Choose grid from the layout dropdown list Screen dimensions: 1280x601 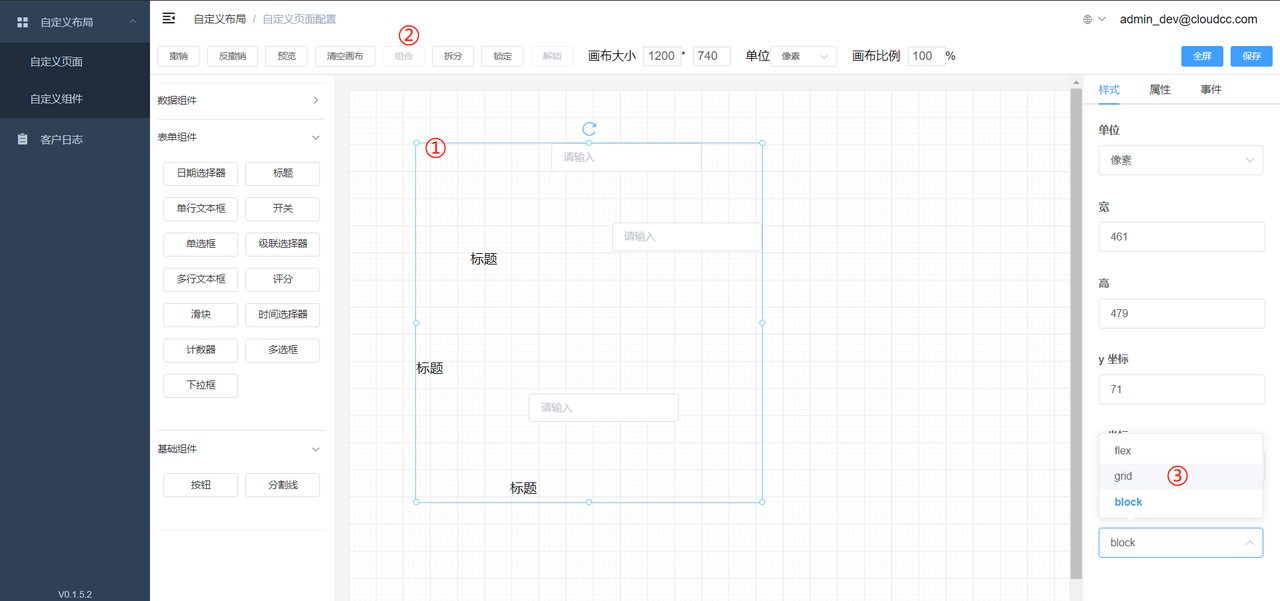pos(1123,477)
